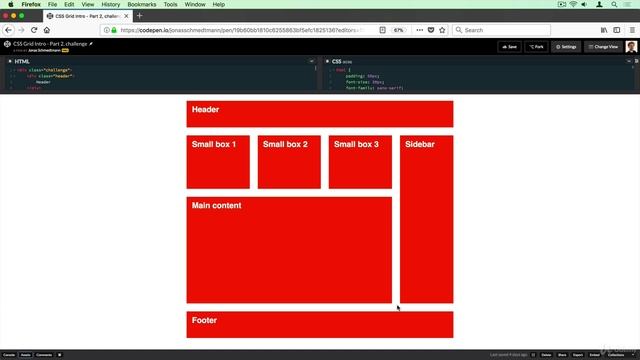This screenshot has width=640, height=360.
Task: Open the Bookmarks menu
Action: (x=142, y=4)
